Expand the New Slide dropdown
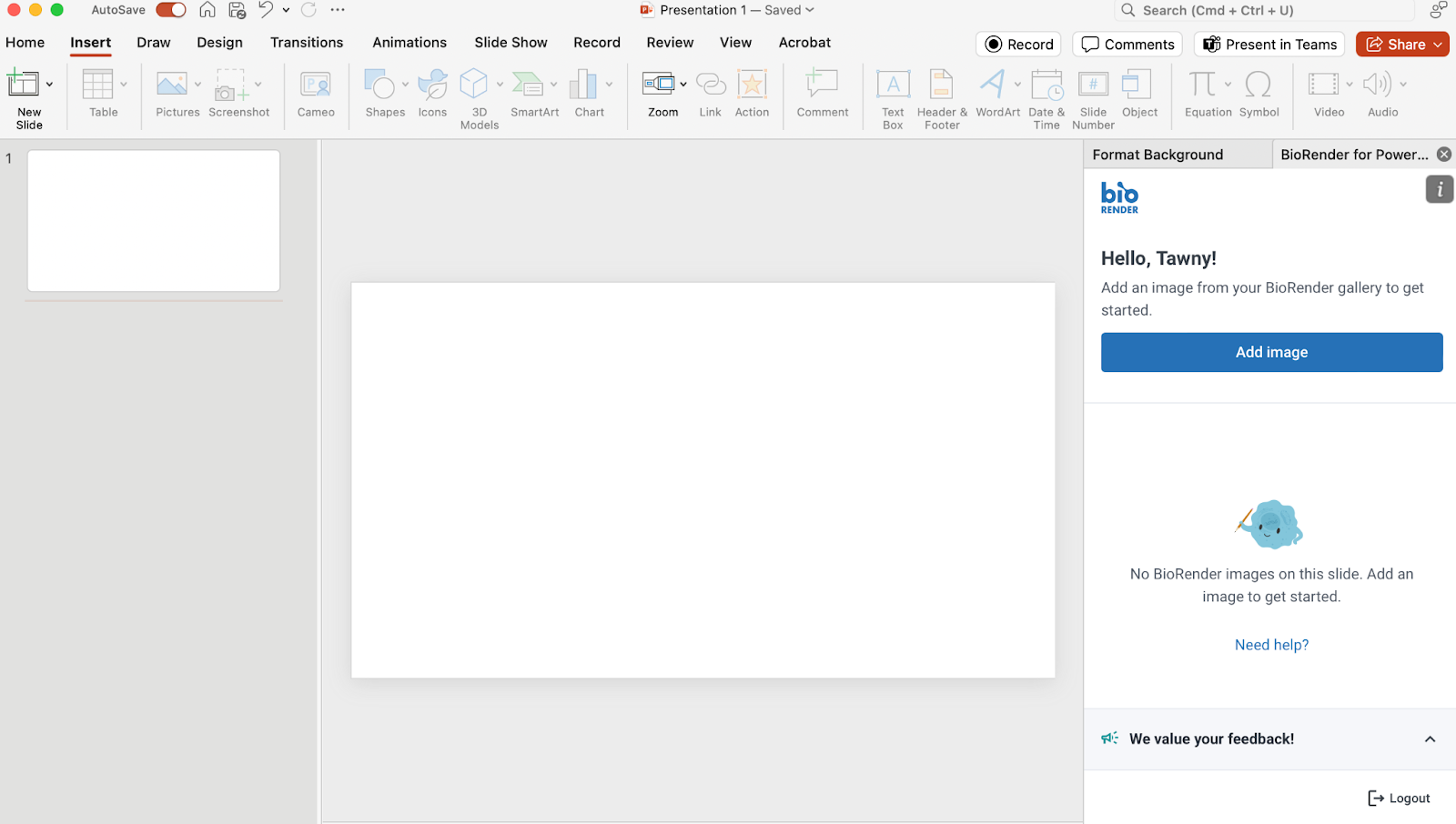This screenshot has height=824, width=1456. [x=50, y=84]
